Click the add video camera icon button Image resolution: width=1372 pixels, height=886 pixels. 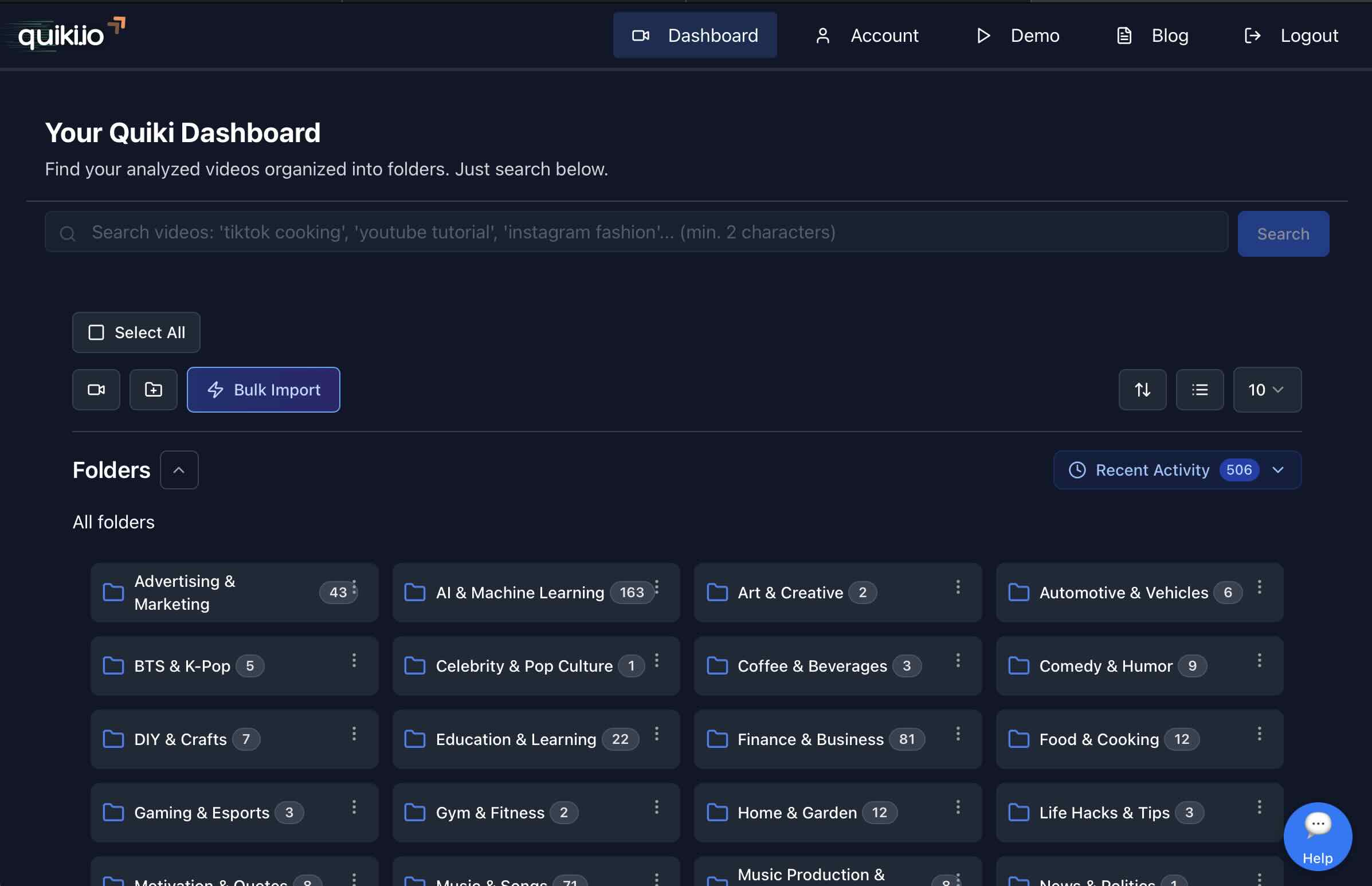pos(96,390)
